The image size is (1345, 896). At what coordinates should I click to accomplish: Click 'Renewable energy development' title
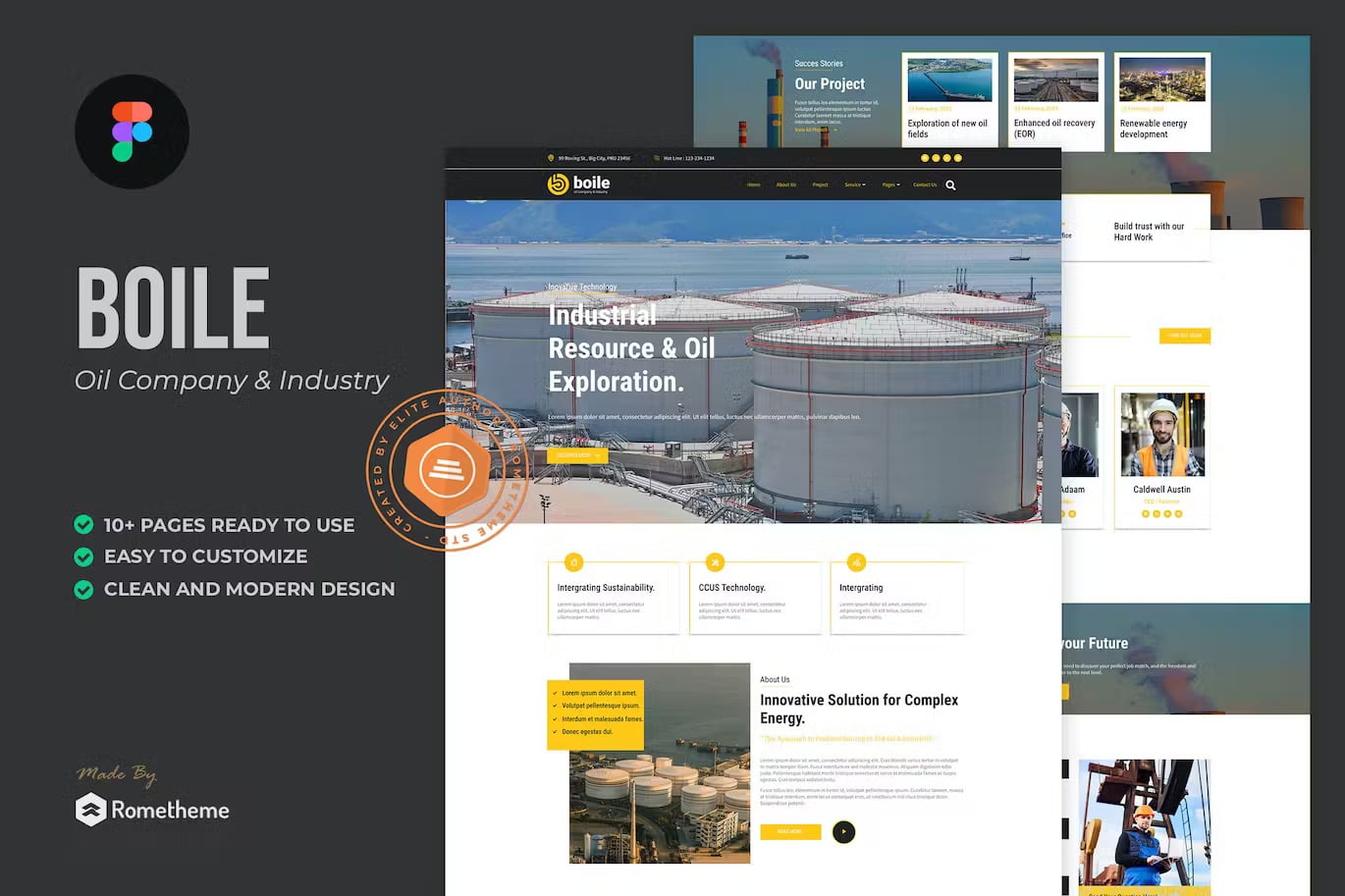click(x=1154, y=129)
